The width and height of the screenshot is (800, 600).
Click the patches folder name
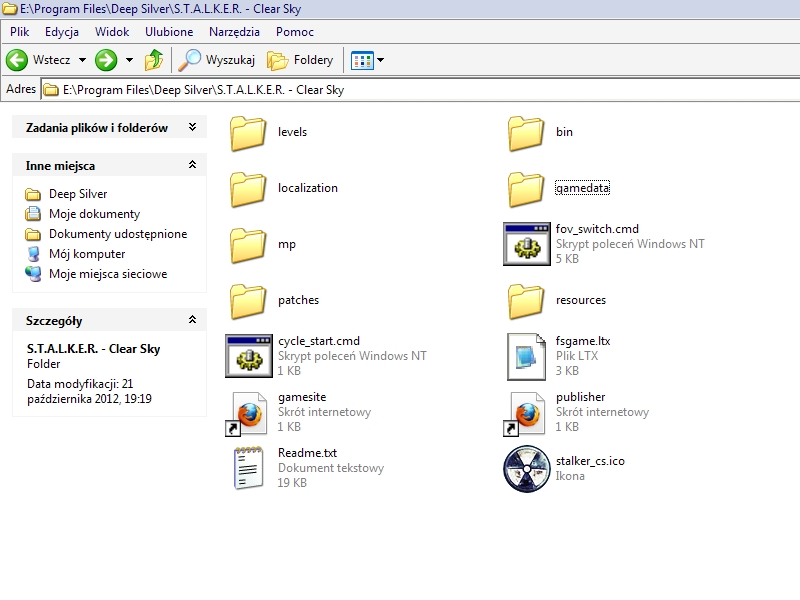pyautogui.click(x=298, y=300)
